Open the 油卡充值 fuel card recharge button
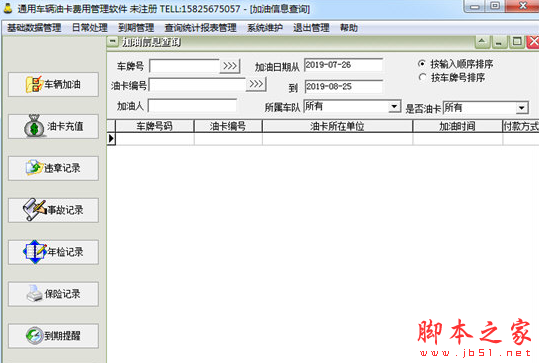Image resolution: width=539 pixels, height=363 pixels. point(53,126)
